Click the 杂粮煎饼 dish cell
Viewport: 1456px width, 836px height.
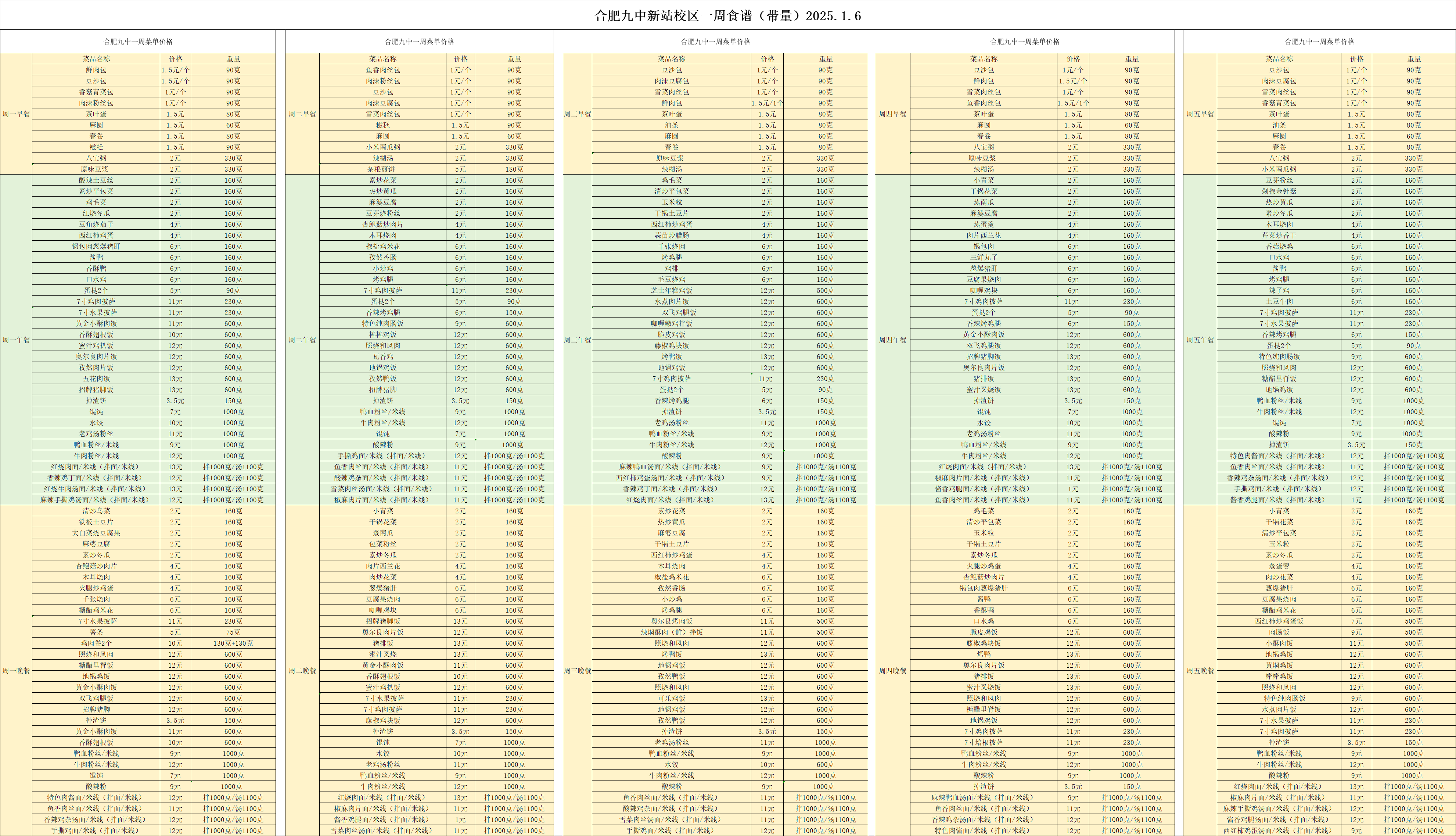382,169
